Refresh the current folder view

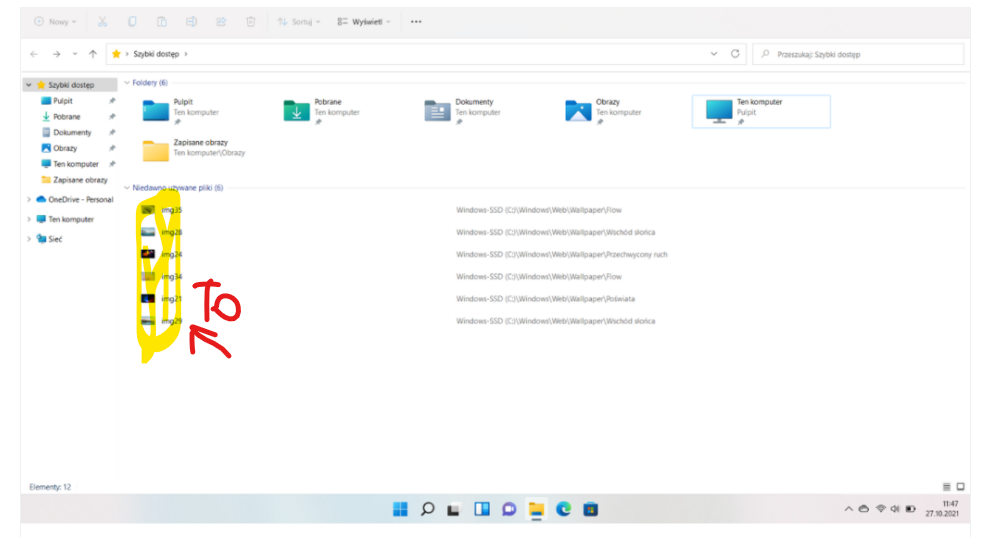point(735,54)
